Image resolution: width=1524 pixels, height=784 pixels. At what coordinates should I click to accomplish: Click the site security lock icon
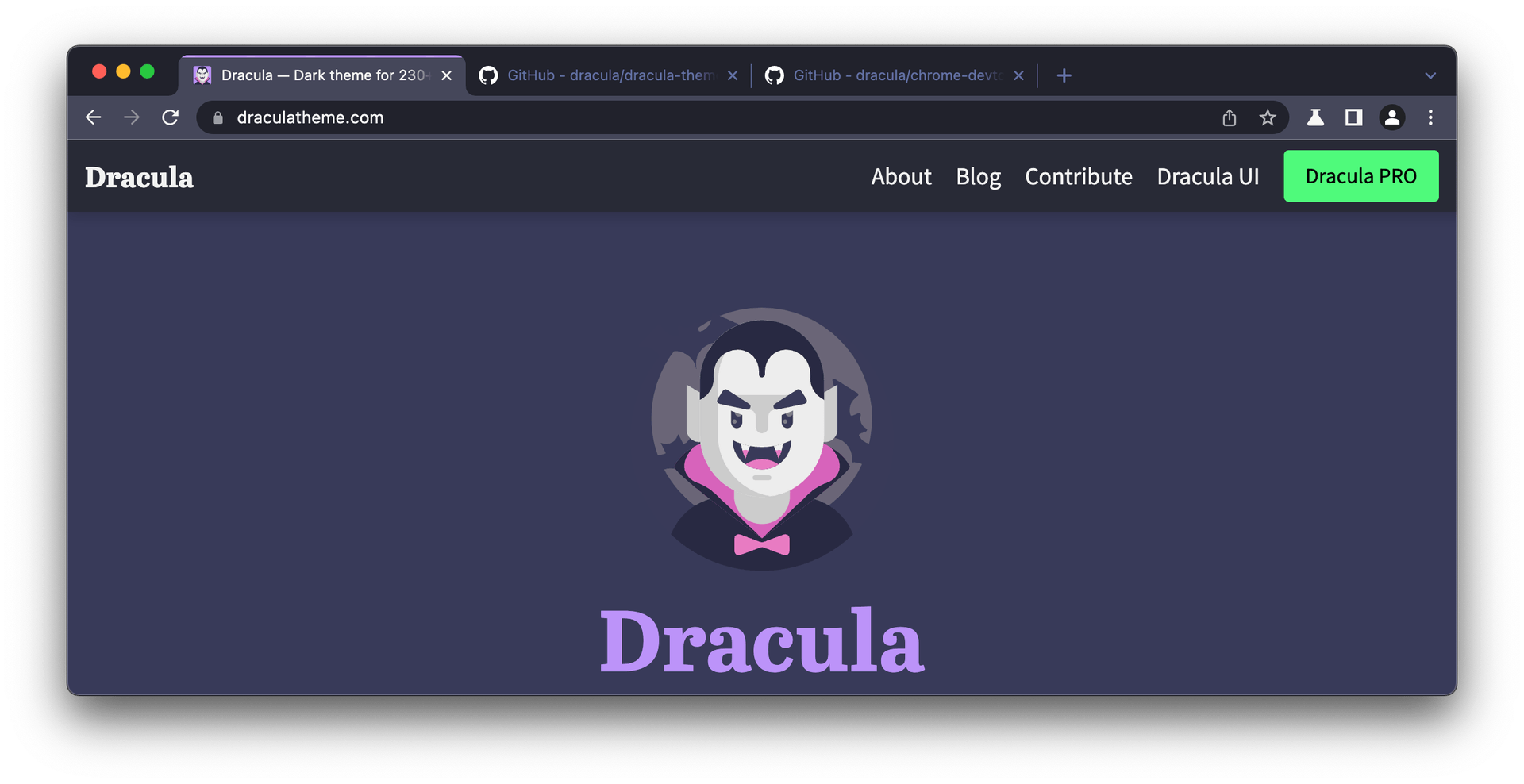[217, 117]
